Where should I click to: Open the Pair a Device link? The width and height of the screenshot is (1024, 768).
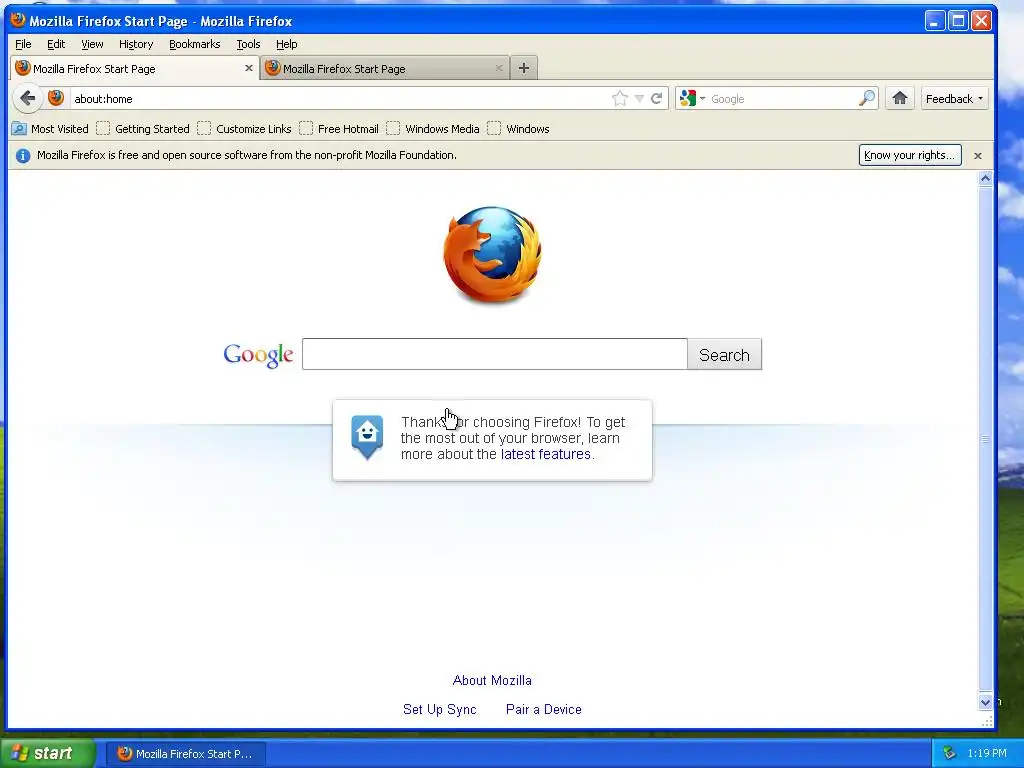pos(543,709)
